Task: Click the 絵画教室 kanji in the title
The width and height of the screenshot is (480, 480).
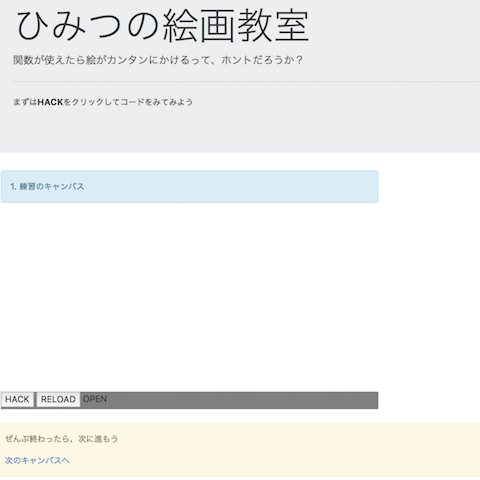Action: coord(236,26)
